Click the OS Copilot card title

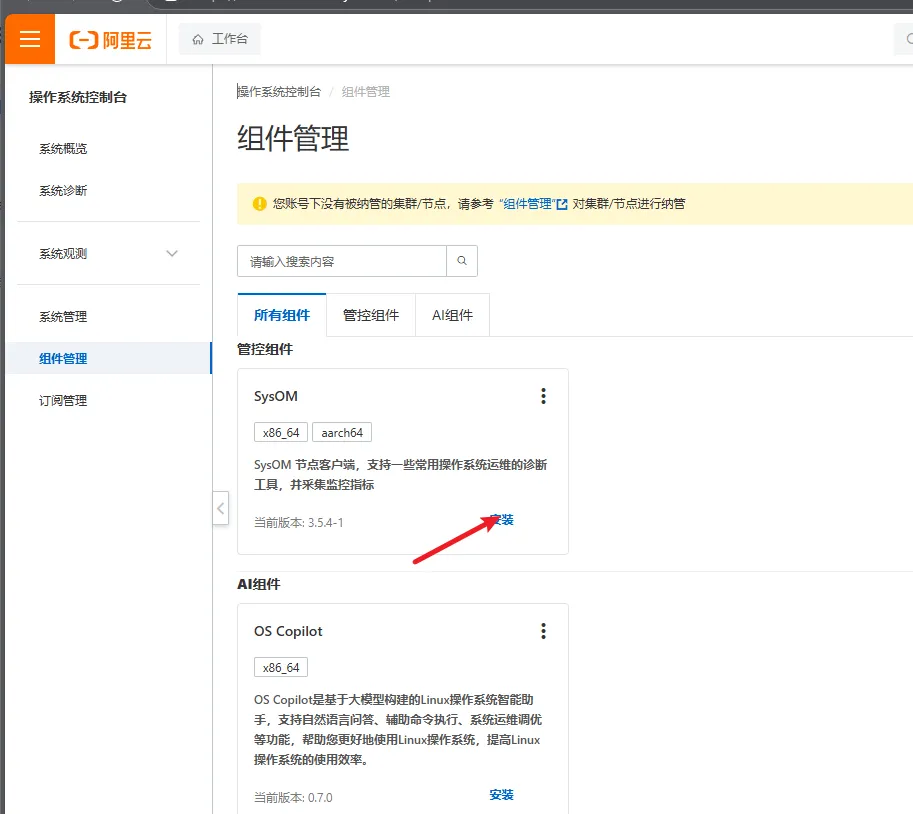[288, 631]
